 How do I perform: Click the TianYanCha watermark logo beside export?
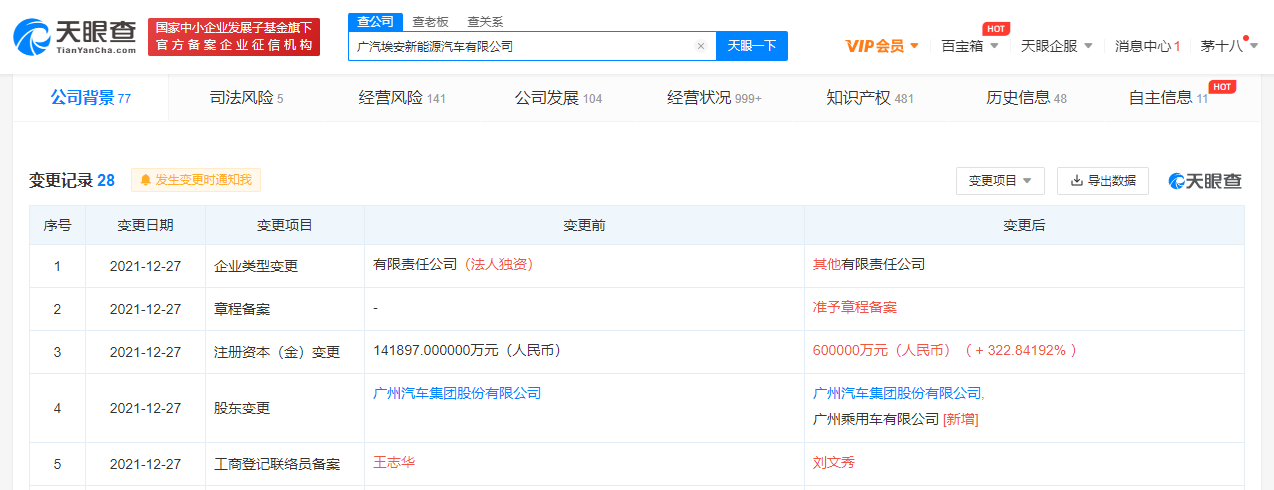click(1205, 181)
